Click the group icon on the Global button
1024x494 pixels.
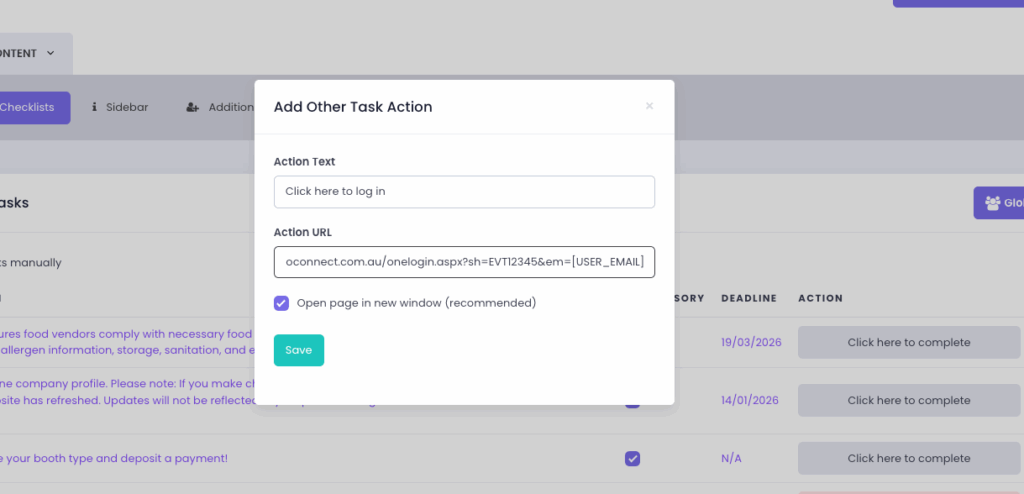992,203
